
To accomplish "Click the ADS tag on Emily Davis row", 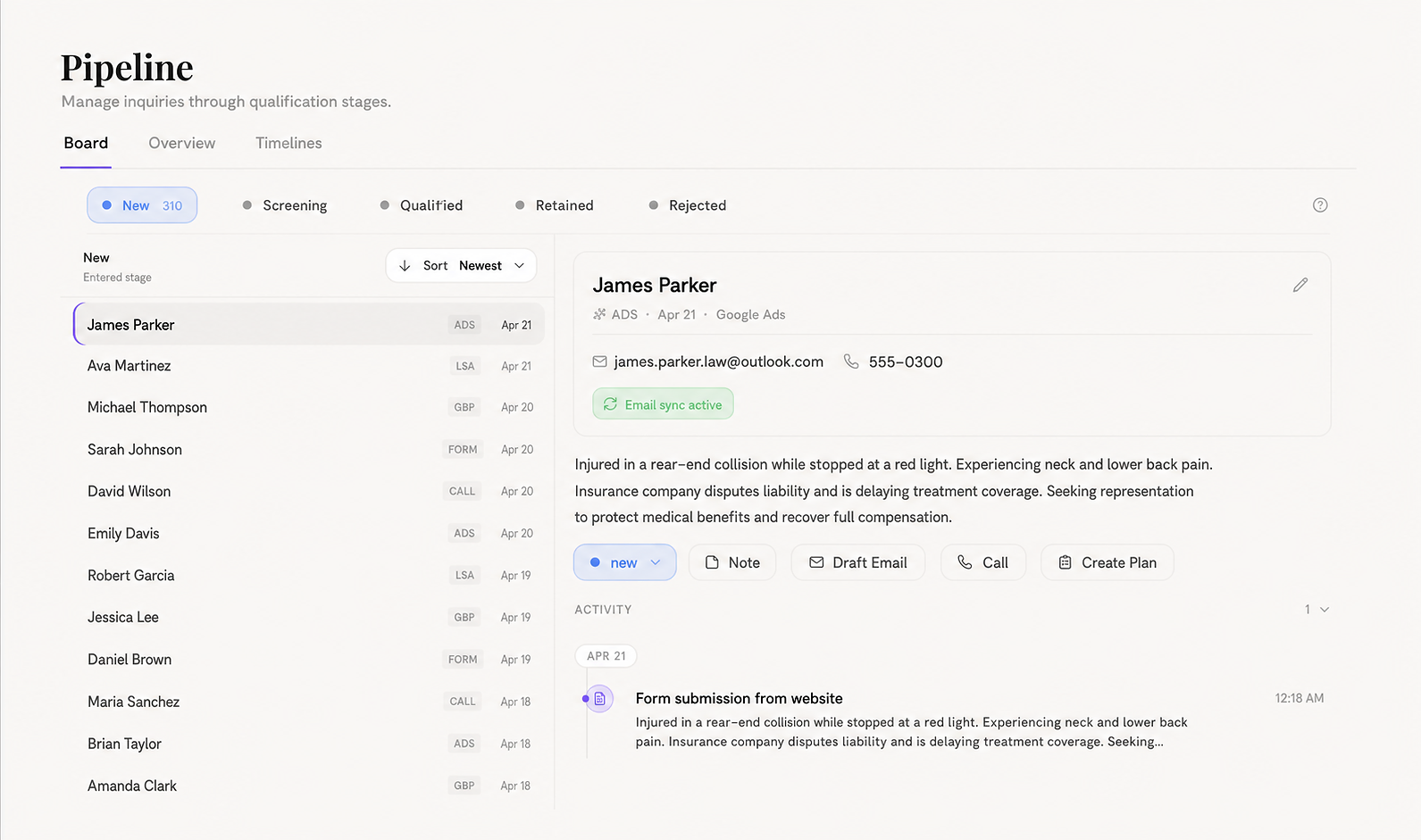I will (464, 533).
